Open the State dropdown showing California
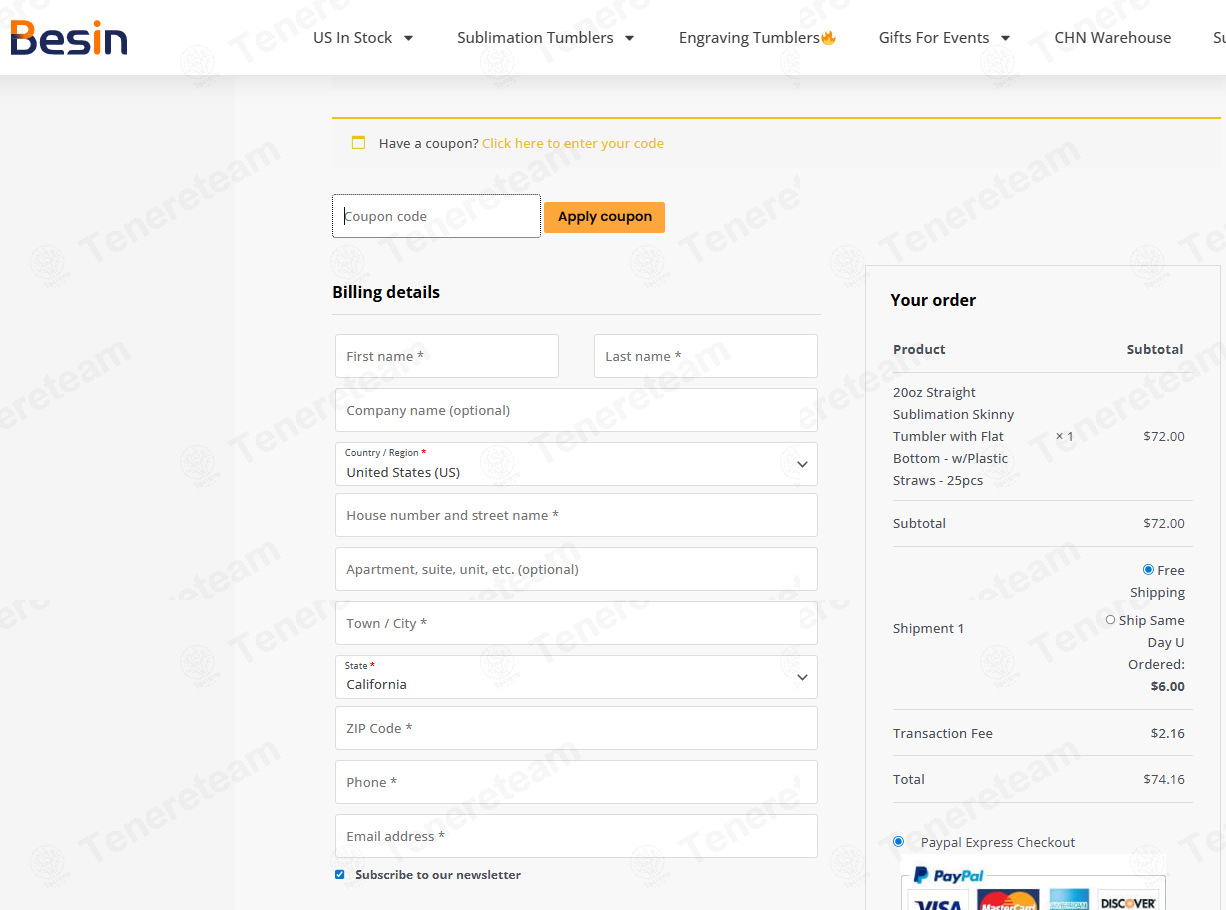This screenshot has width=1226, height=910. (576, 677)
